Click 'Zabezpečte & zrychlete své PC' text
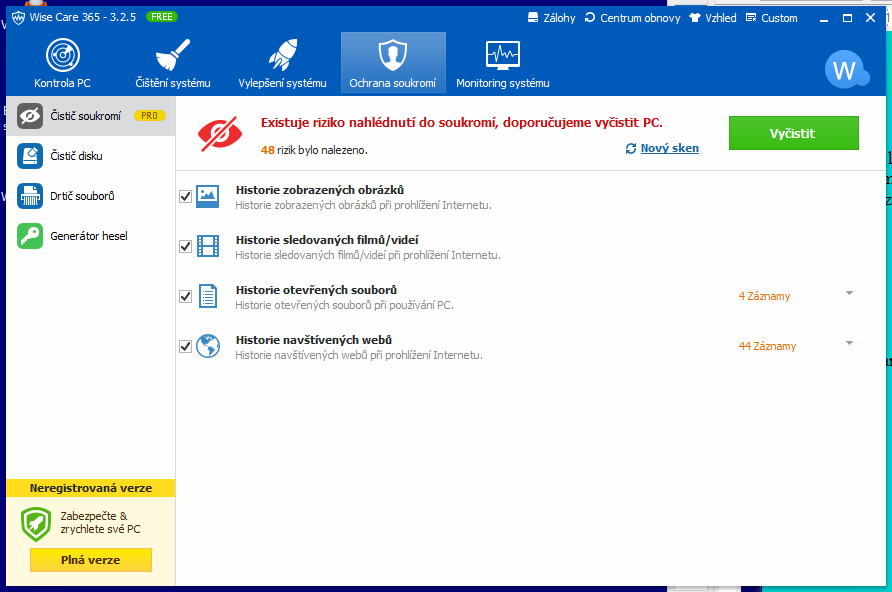The image size is (892, 592). [101, 523]
